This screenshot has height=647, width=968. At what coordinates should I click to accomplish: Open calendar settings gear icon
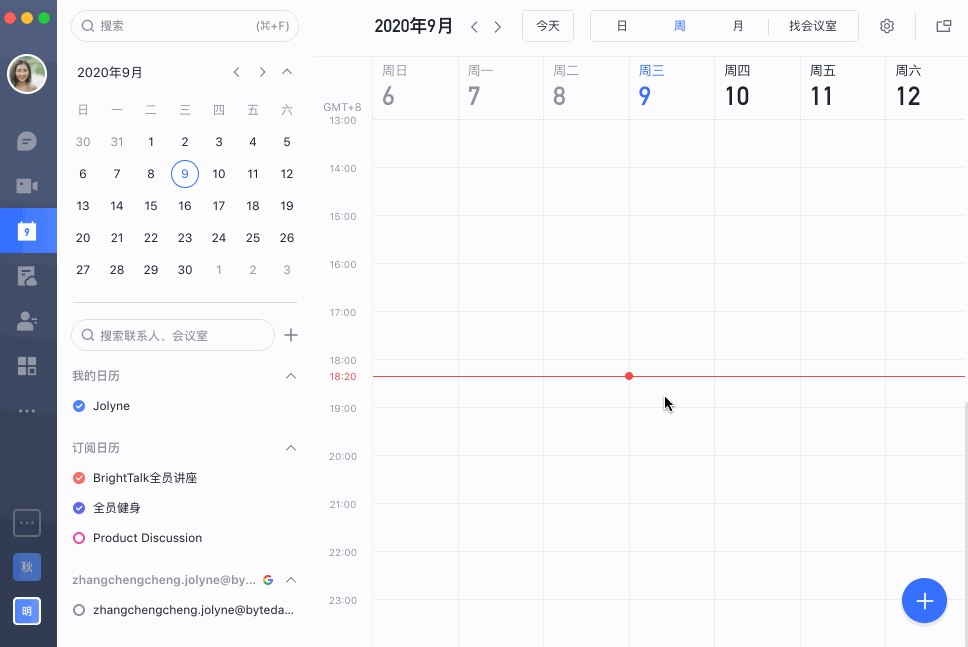(887, 26)
